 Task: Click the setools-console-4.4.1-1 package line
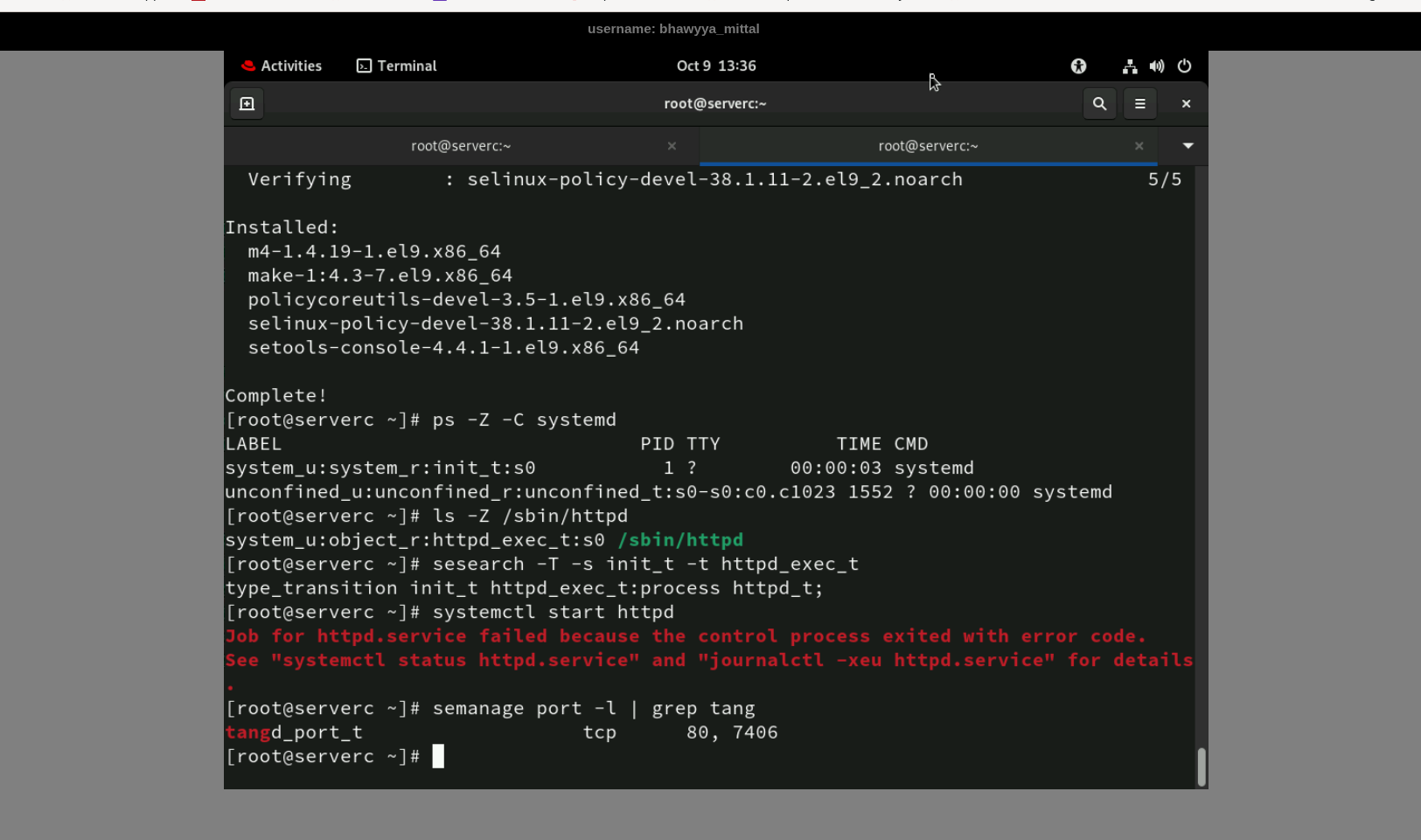tap(443, 348)
